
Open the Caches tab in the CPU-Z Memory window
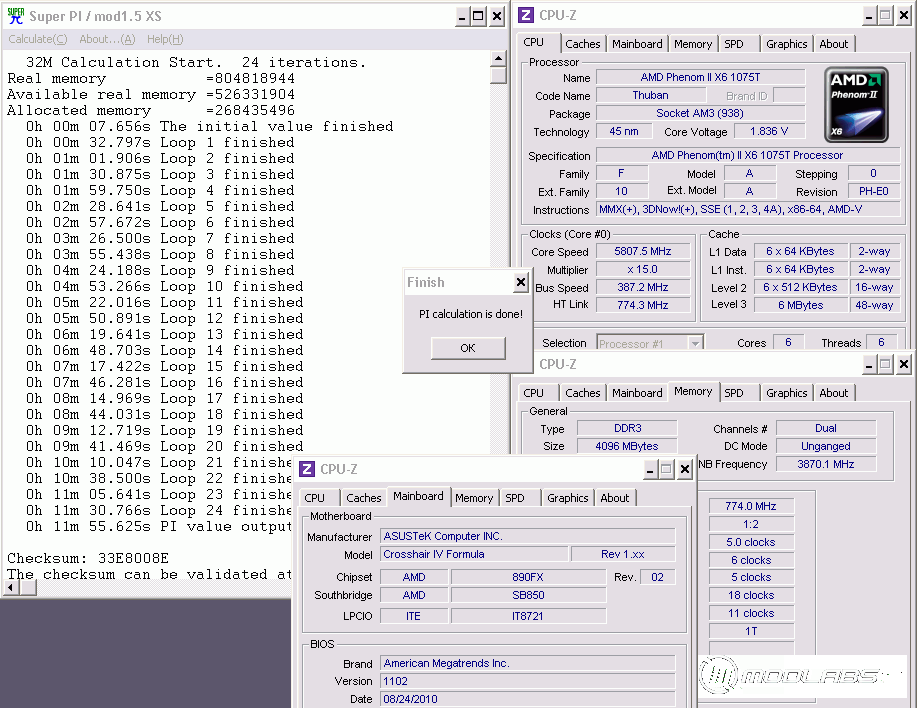[x=582, y=393]
